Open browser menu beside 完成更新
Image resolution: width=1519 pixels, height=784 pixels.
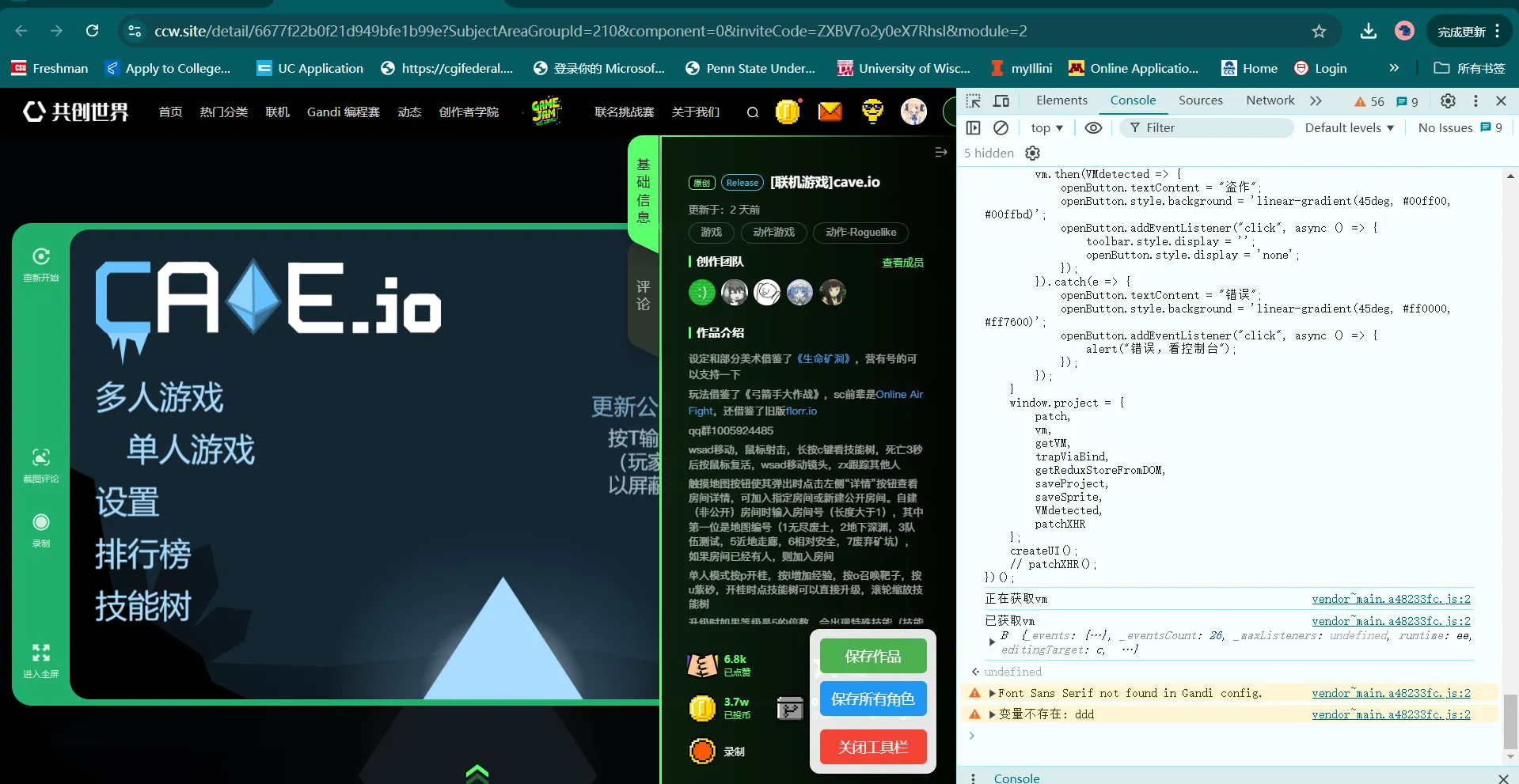pos(1498,31)
